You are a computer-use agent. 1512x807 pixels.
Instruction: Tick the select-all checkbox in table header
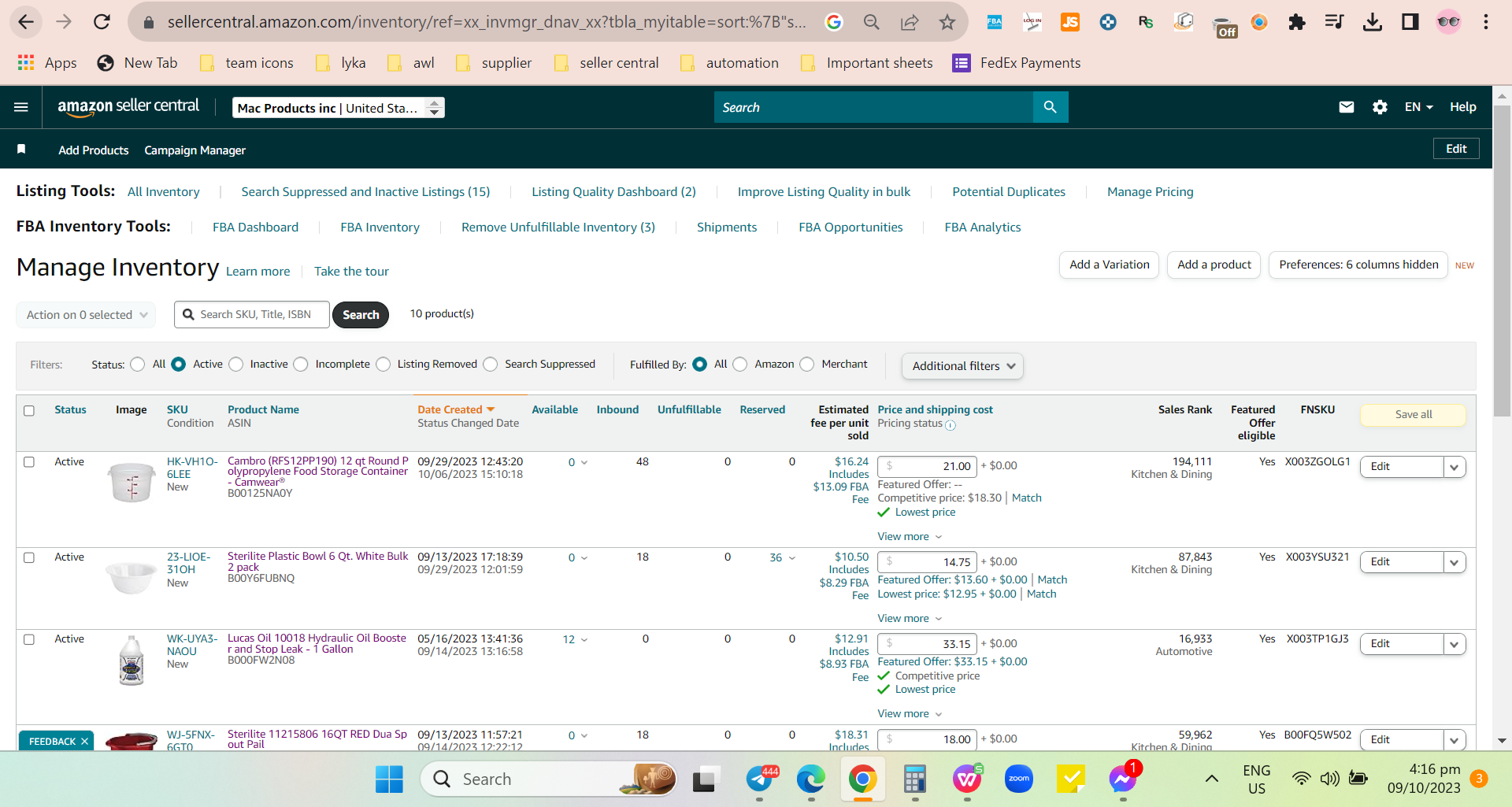click(29, 411)
